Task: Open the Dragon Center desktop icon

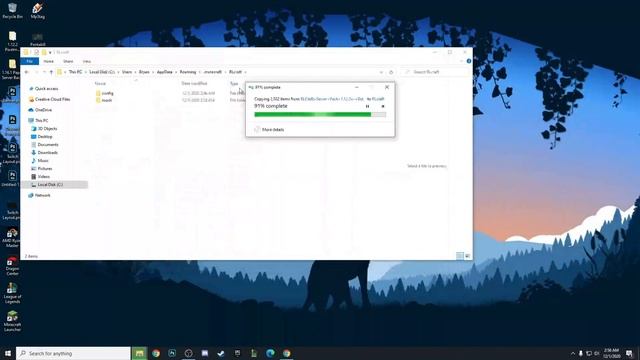Action: pyautogui.click(x=12, y=266)
